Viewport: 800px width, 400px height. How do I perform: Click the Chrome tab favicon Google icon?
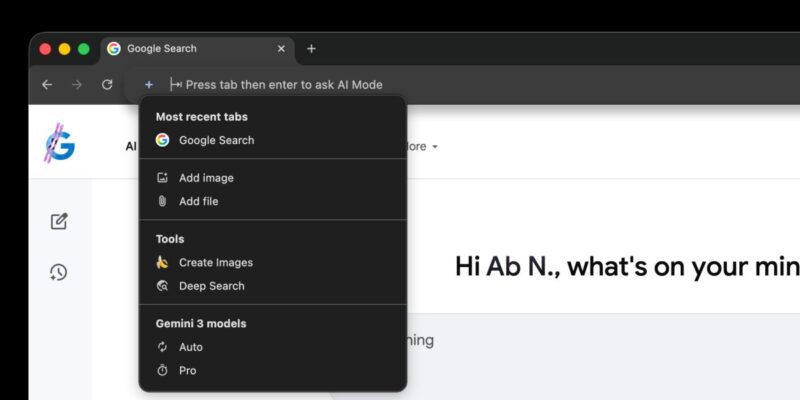(114, 48)
